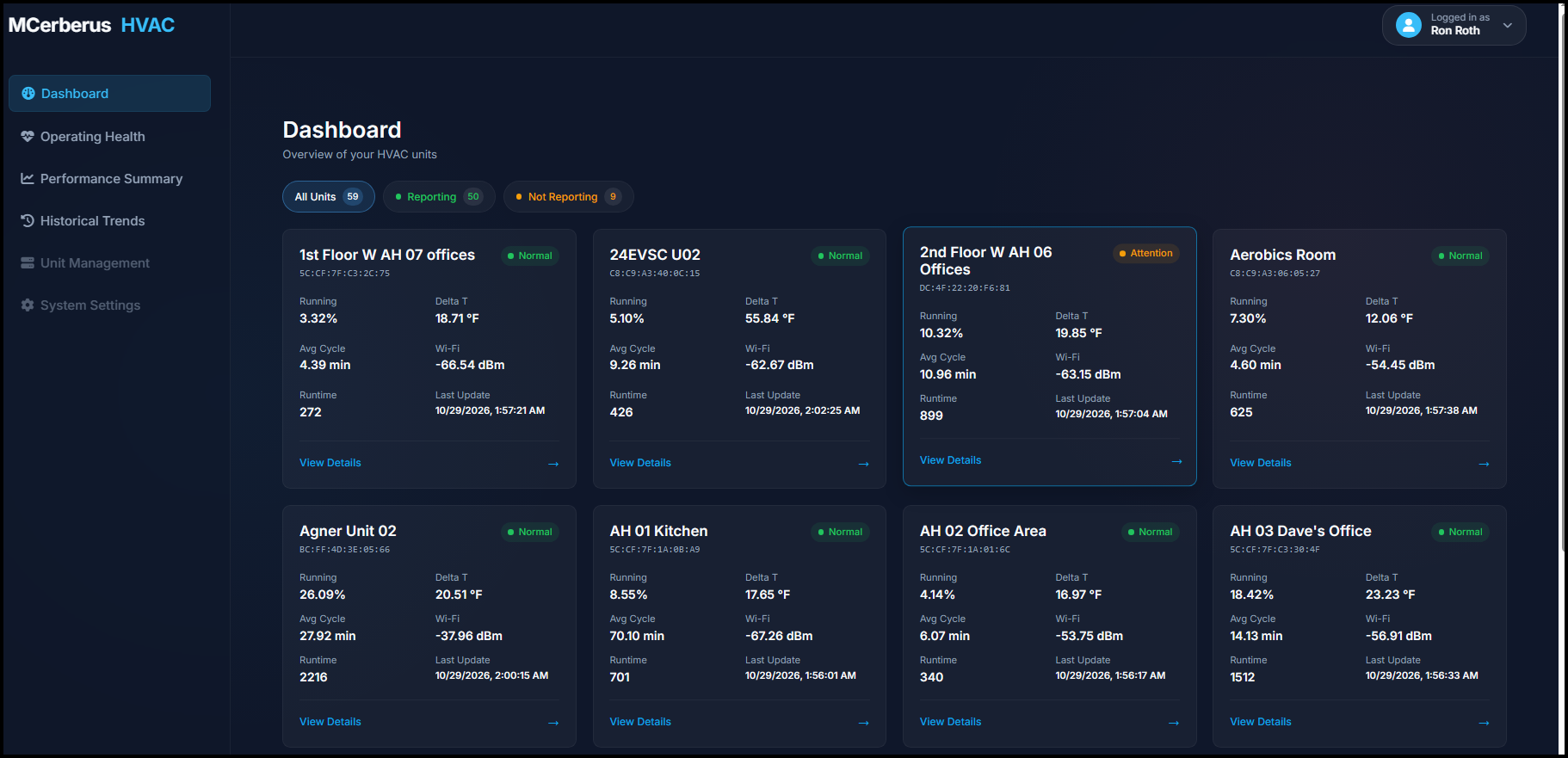1568x758 pixels.
Task: Select the All Units filter tab
Action: pos(329,196)
